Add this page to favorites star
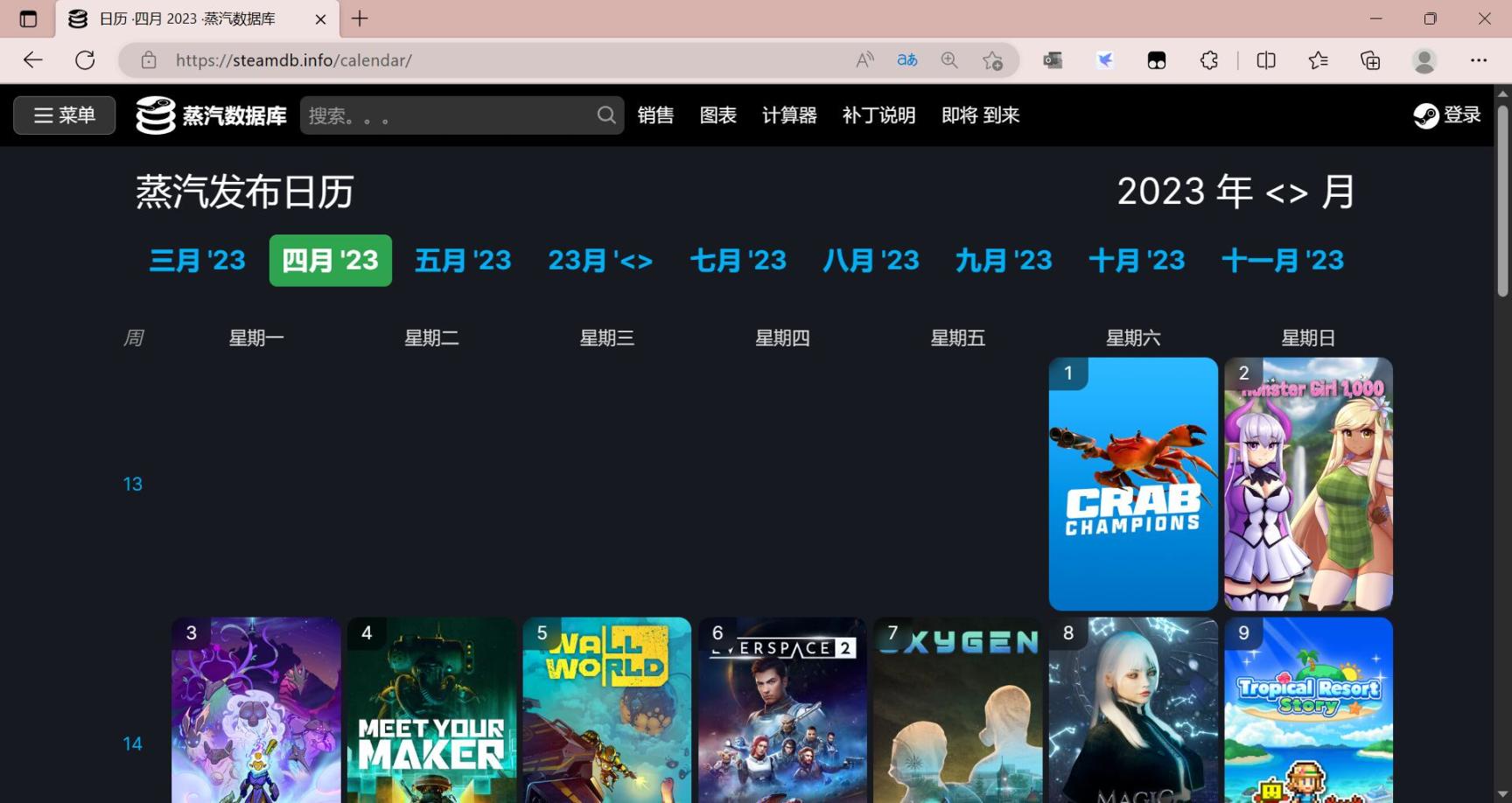 (992, 60)
